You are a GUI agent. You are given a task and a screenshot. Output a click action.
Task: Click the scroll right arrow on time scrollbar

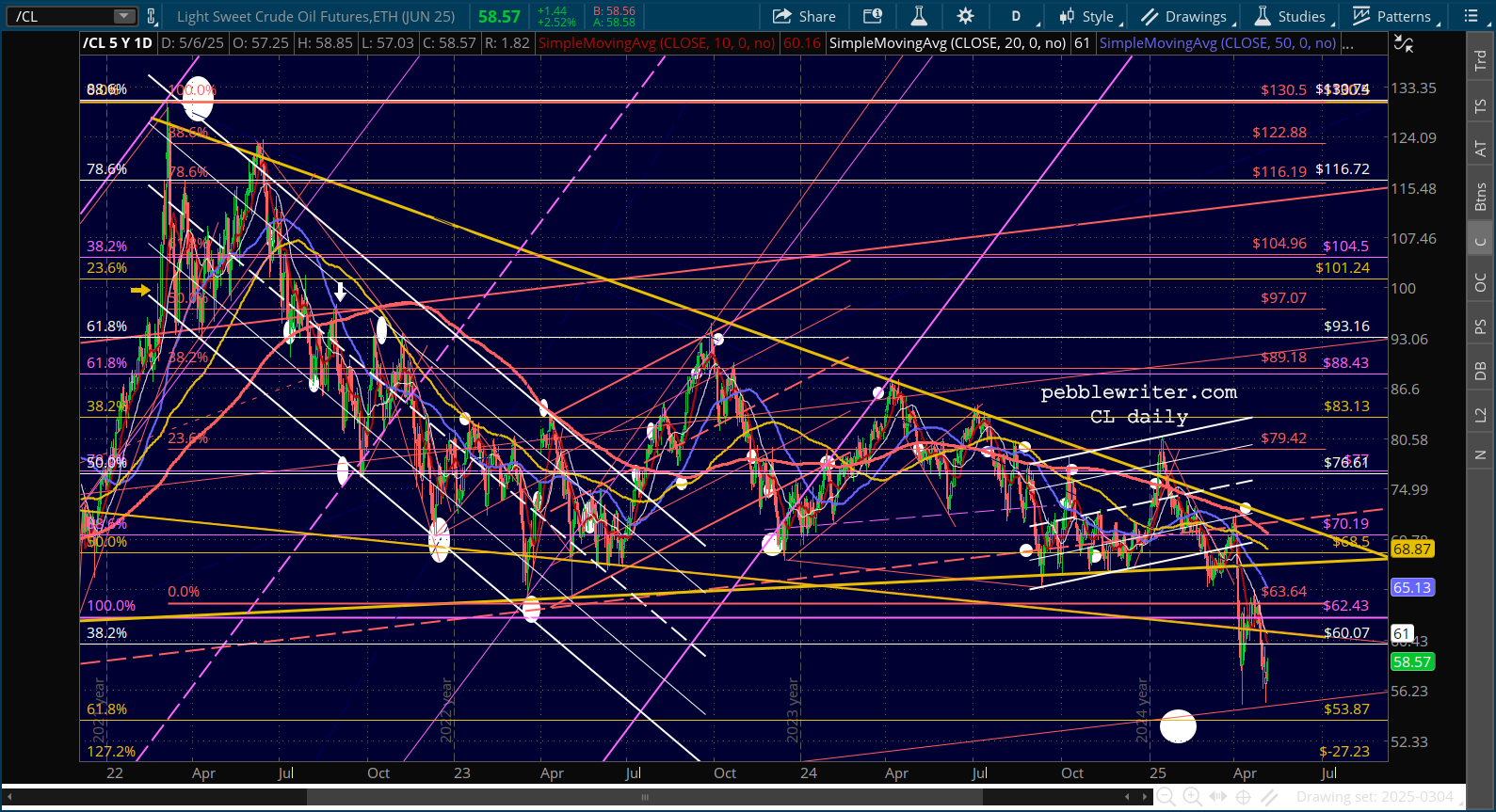[x=1146, y=797]
